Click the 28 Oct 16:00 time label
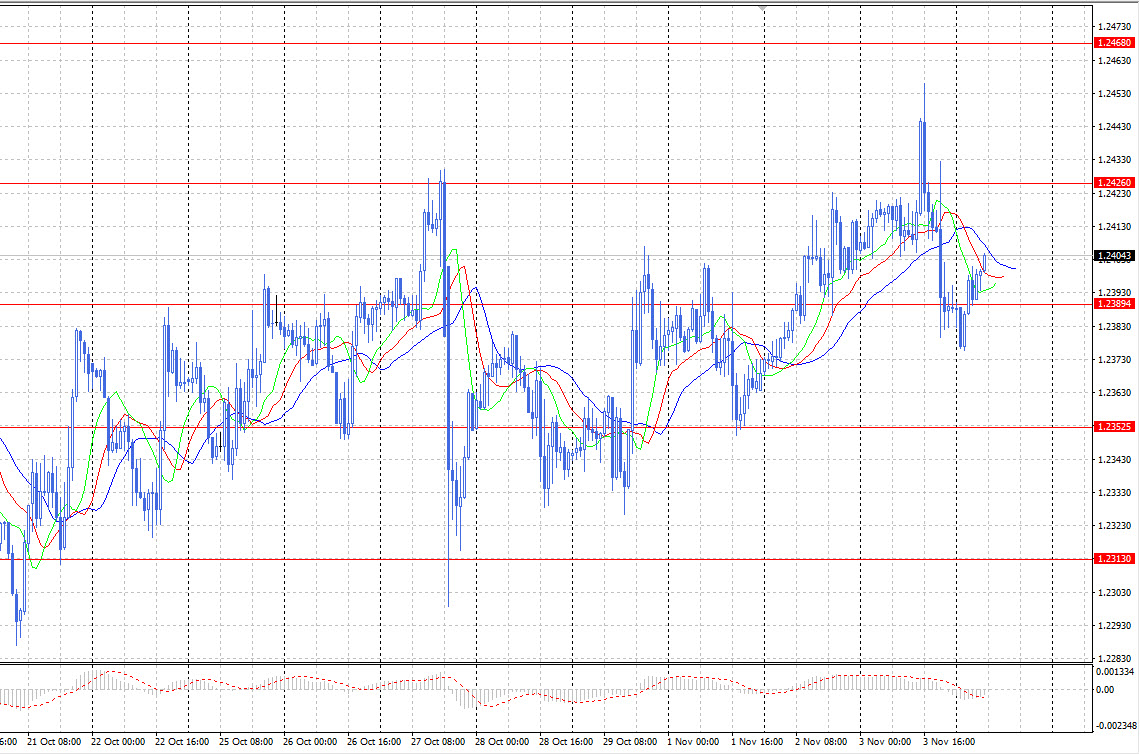Viewport: 1140px width, 754px height. (566, 742)
